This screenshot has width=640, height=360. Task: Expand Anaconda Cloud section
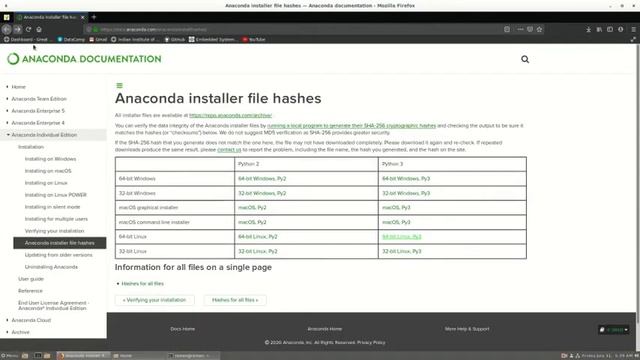click(31, 320)
